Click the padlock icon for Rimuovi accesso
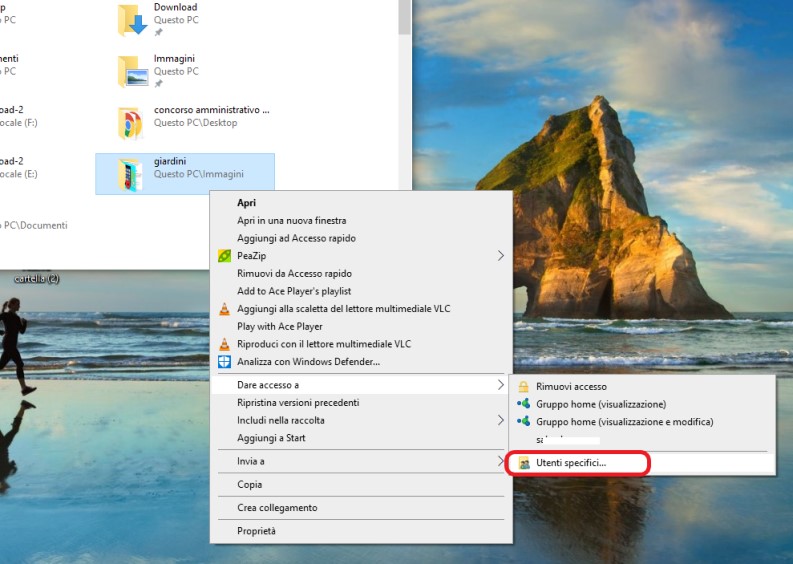 click(523, 387)
